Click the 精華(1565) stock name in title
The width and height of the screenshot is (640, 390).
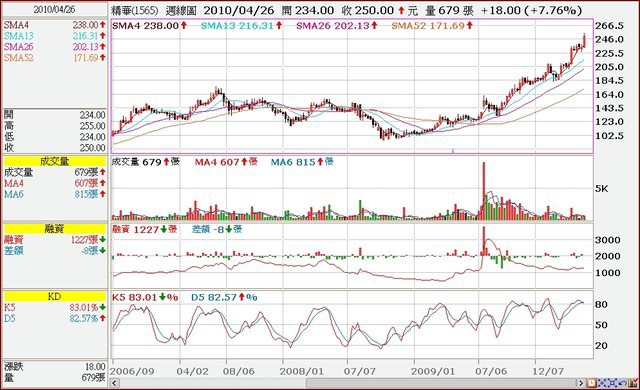(x=134, y=10)
